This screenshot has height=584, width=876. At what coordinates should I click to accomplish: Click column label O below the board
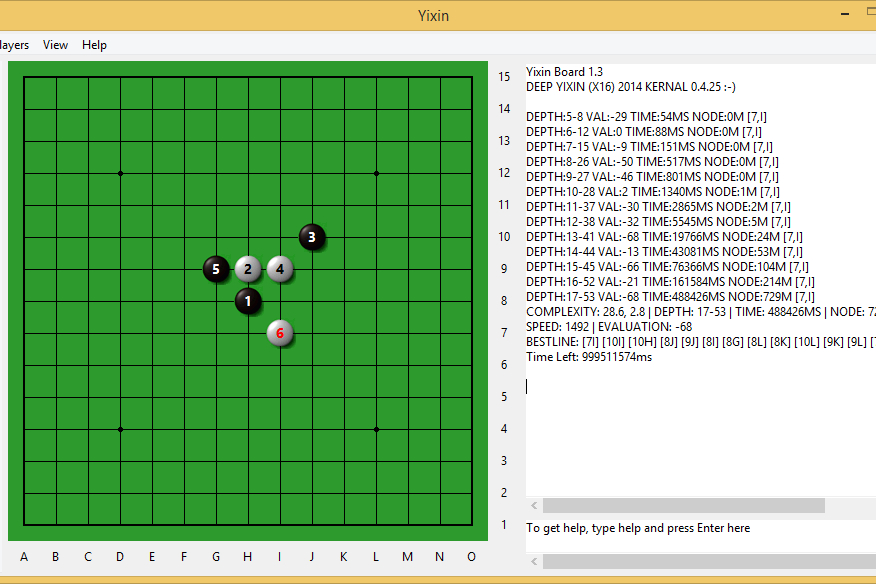tap(472, 557)
